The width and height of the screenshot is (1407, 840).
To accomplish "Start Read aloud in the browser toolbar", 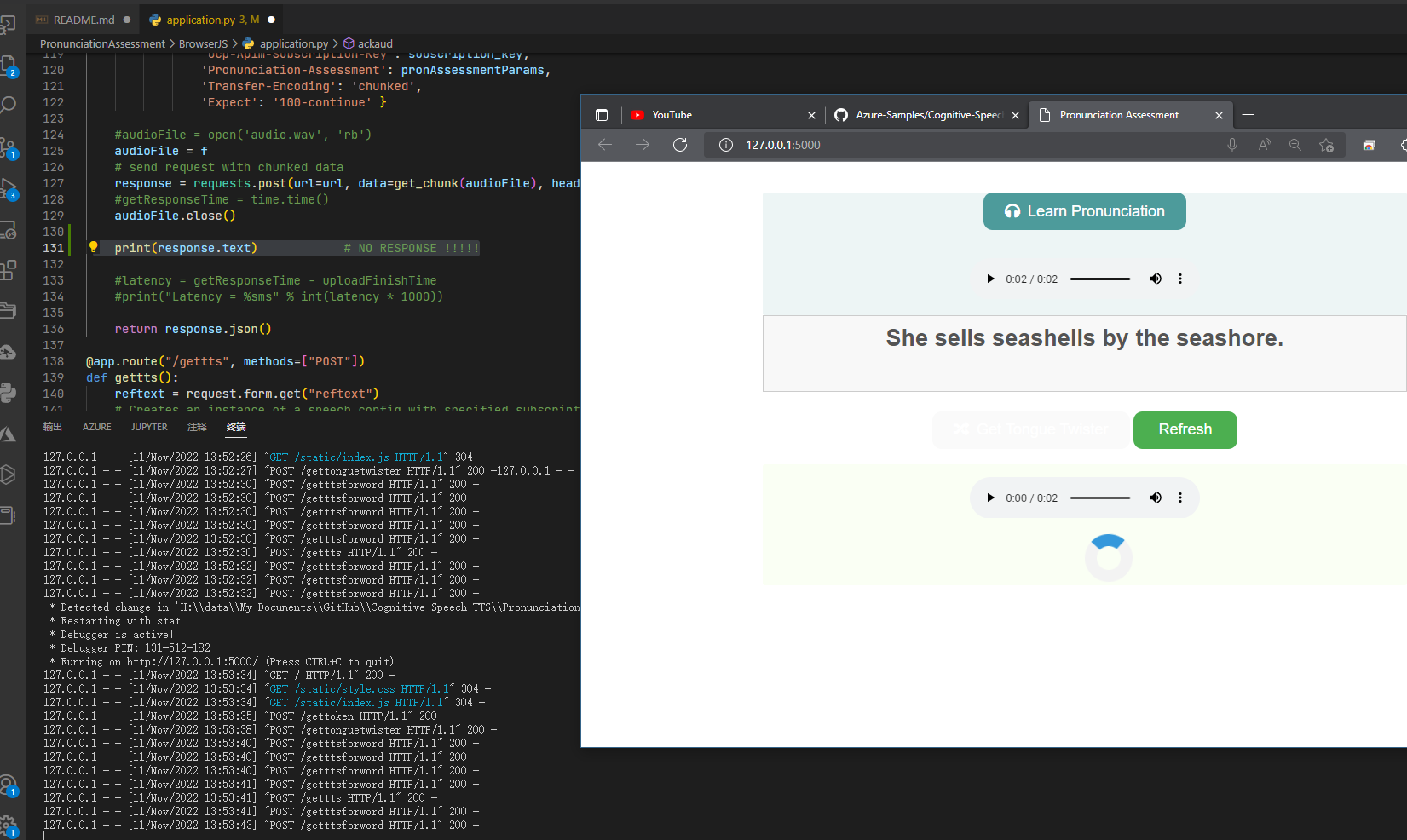I will click(1265, 145).
